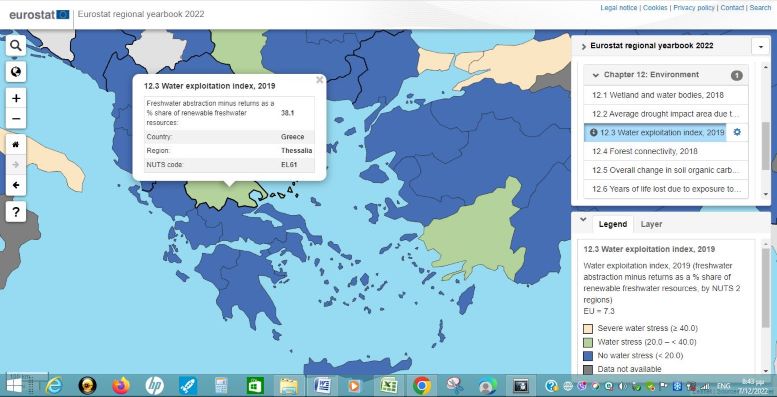Click the globe basemap icon

pos(16,72)
